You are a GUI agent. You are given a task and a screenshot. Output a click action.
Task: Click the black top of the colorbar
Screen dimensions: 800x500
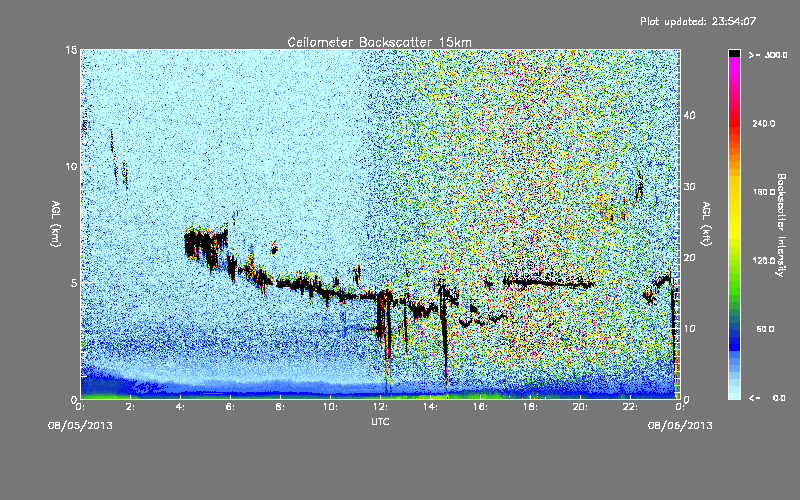734,53
